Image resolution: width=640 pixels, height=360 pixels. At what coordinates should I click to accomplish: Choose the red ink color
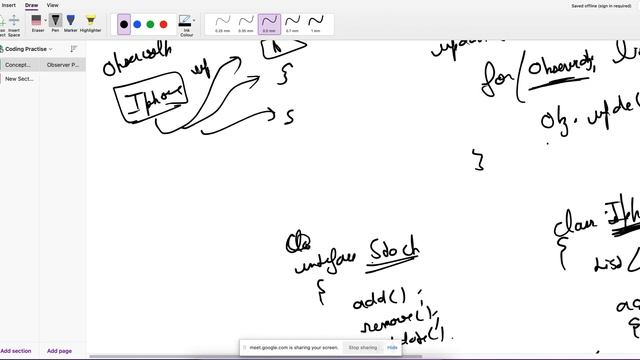[x=163, y=24]
